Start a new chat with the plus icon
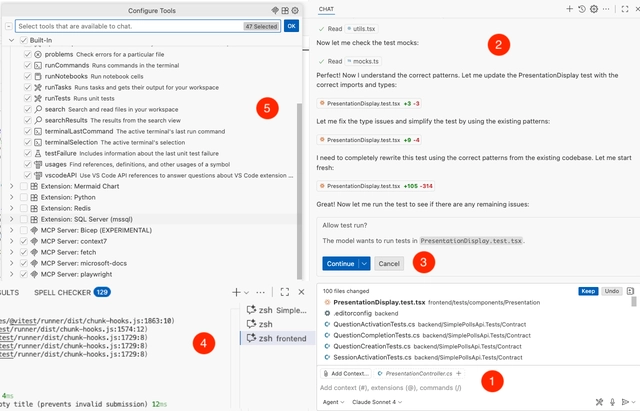The width and height of the screenshot is (640, 411). point(569,9)
